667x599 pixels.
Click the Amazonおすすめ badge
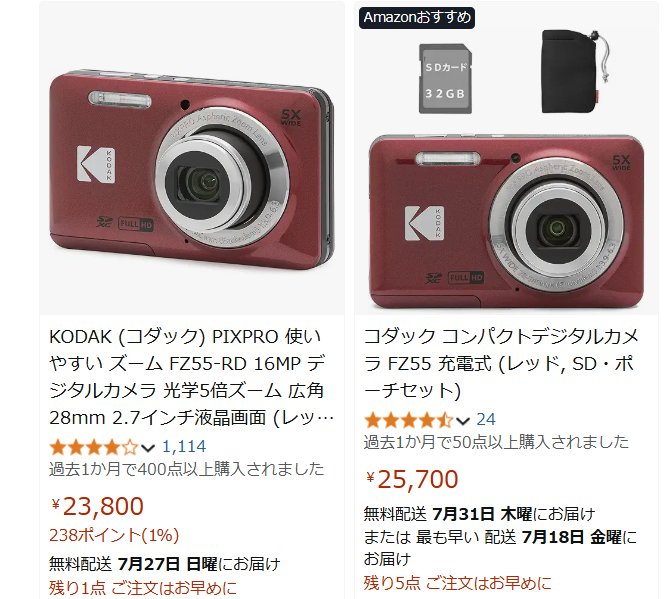(x=417, y=17)
